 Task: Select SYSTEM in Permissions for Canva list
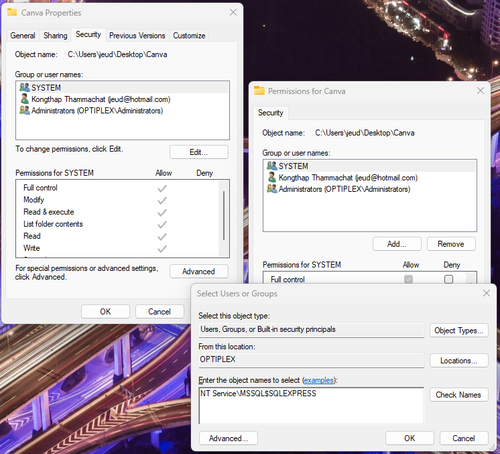click(369, 166)
